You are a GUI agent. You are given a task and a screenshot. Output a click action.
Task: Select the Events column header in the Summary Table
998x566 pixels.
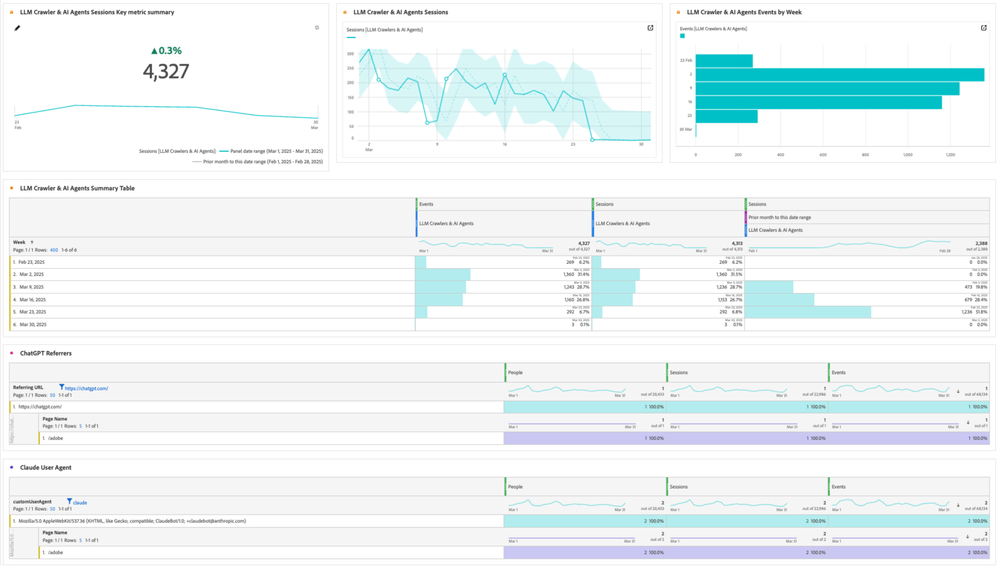427,204
